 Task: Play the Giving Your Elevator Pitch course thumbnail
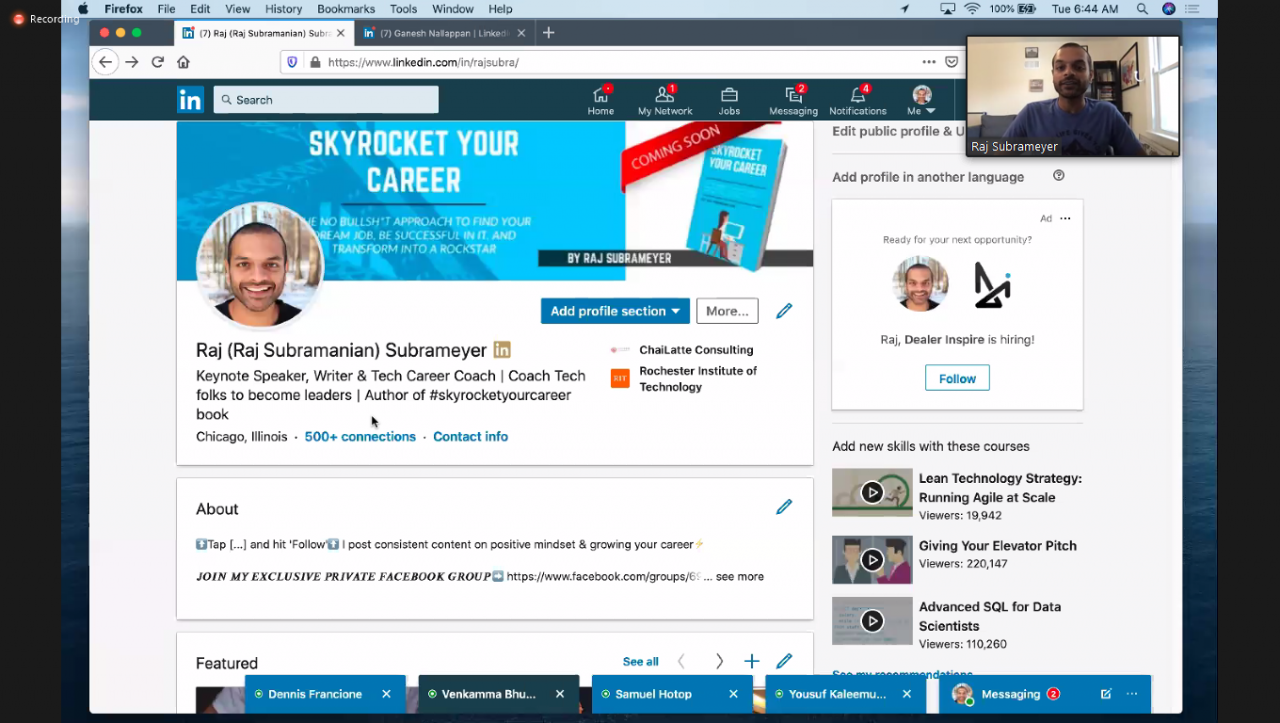coord(872,560)
